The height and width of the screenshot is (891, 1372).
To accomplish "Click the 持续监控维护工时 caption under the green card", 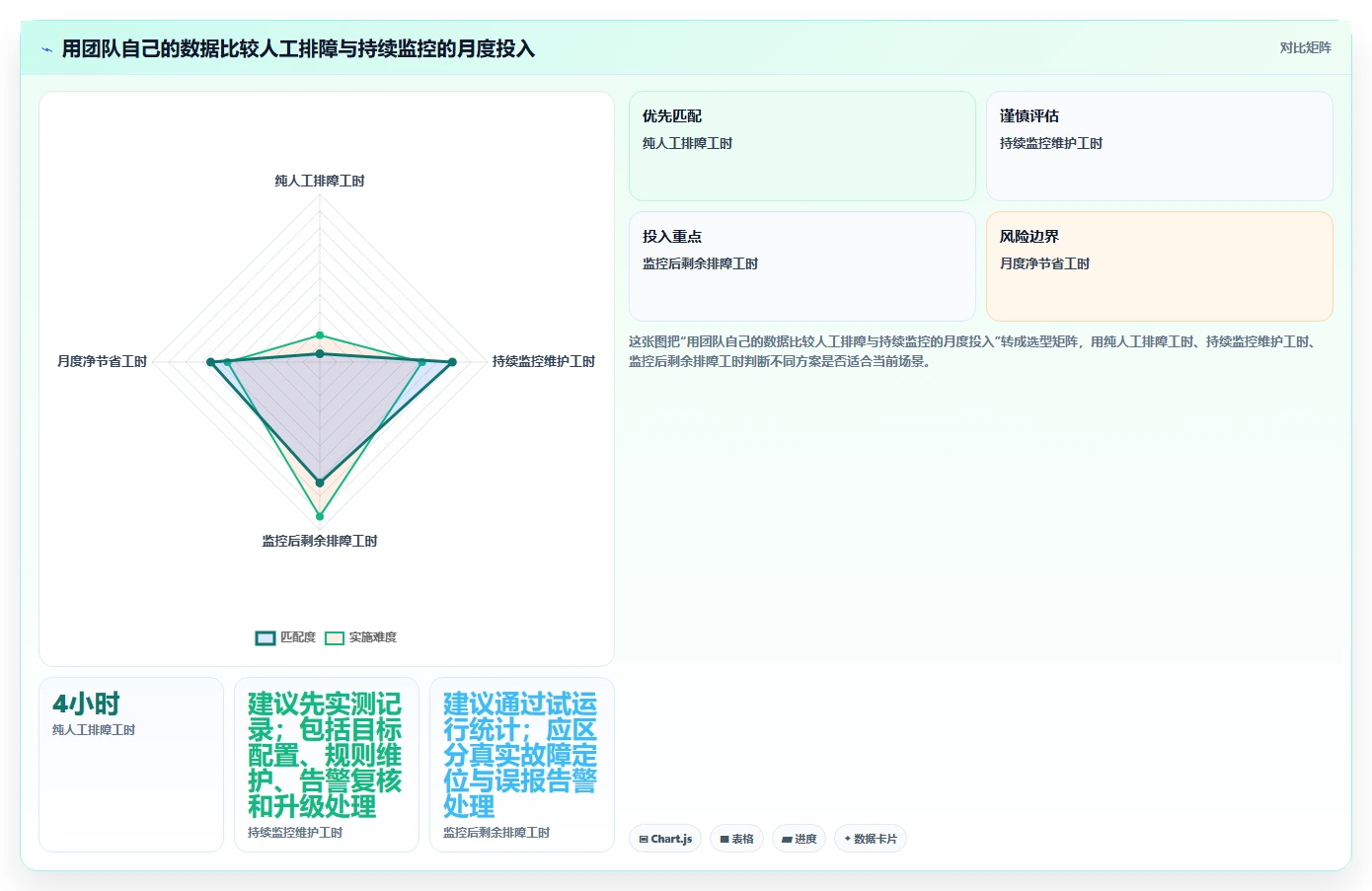I will pos(295,833).
